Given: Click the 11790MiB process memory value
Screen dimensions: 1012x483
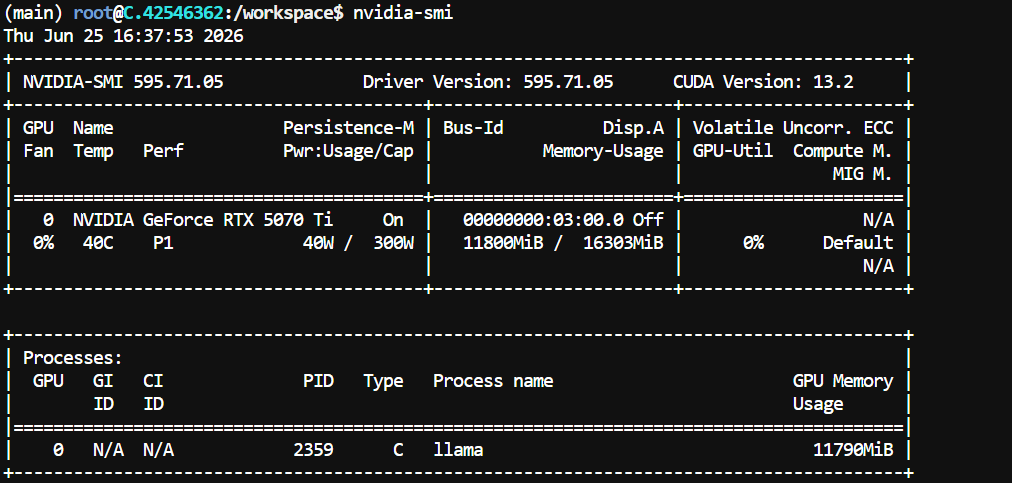Looking at the screenshot, I should click(x=853, y=450).
